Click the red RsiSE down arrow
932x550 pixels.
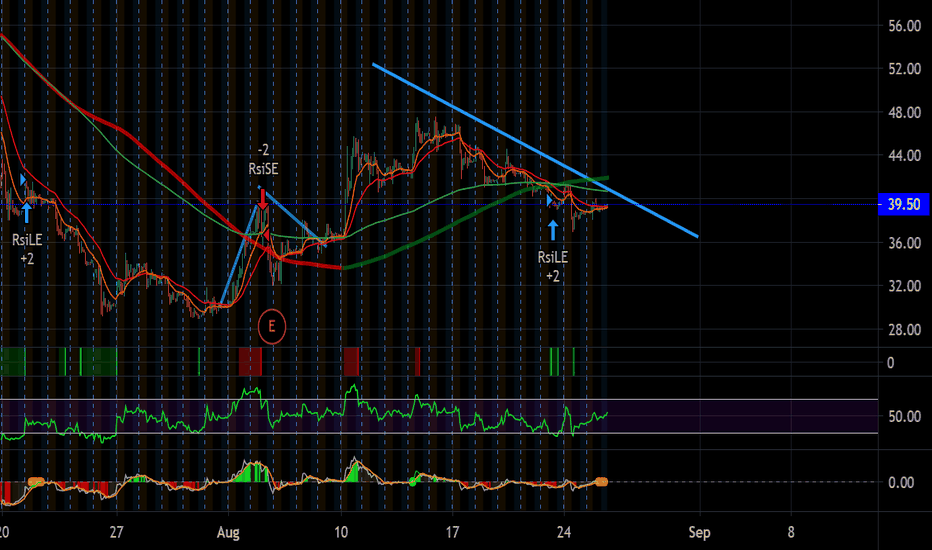pos(263,199)
